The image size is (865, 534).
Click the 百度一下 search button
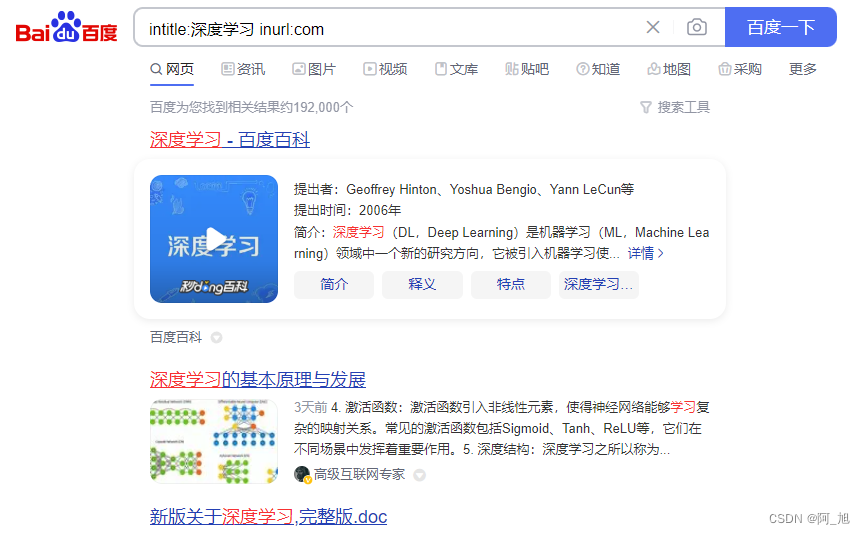click(x=781, y=27)
